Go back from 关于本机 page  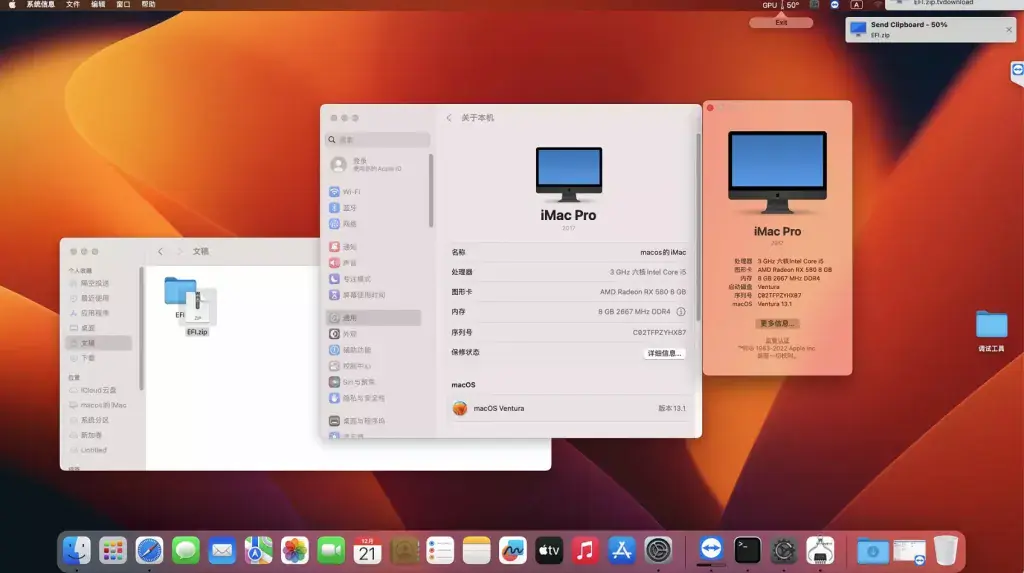(x=449, y=118)
